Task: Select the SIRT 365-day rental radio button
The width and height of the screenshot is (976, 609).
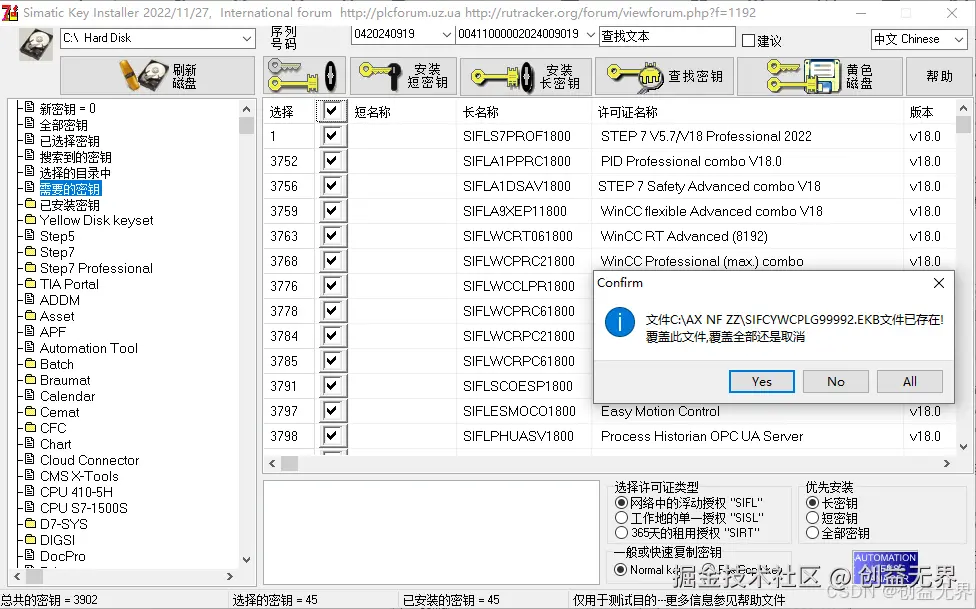Action: click(621, 532)
